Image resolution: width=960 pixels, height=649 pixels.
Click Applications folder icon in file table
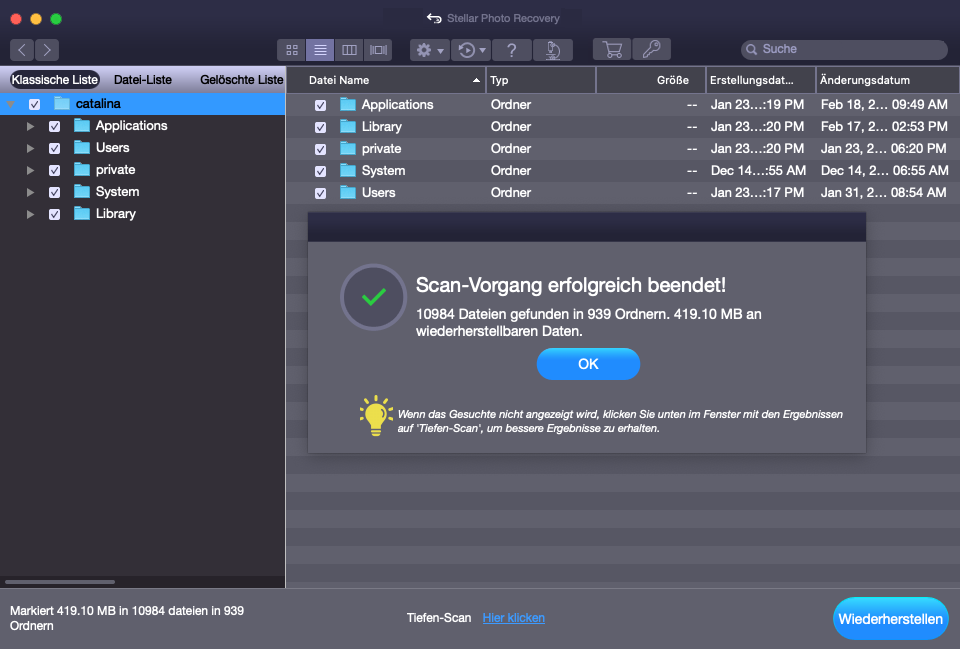pyautogui.click(x=348, y=104)
